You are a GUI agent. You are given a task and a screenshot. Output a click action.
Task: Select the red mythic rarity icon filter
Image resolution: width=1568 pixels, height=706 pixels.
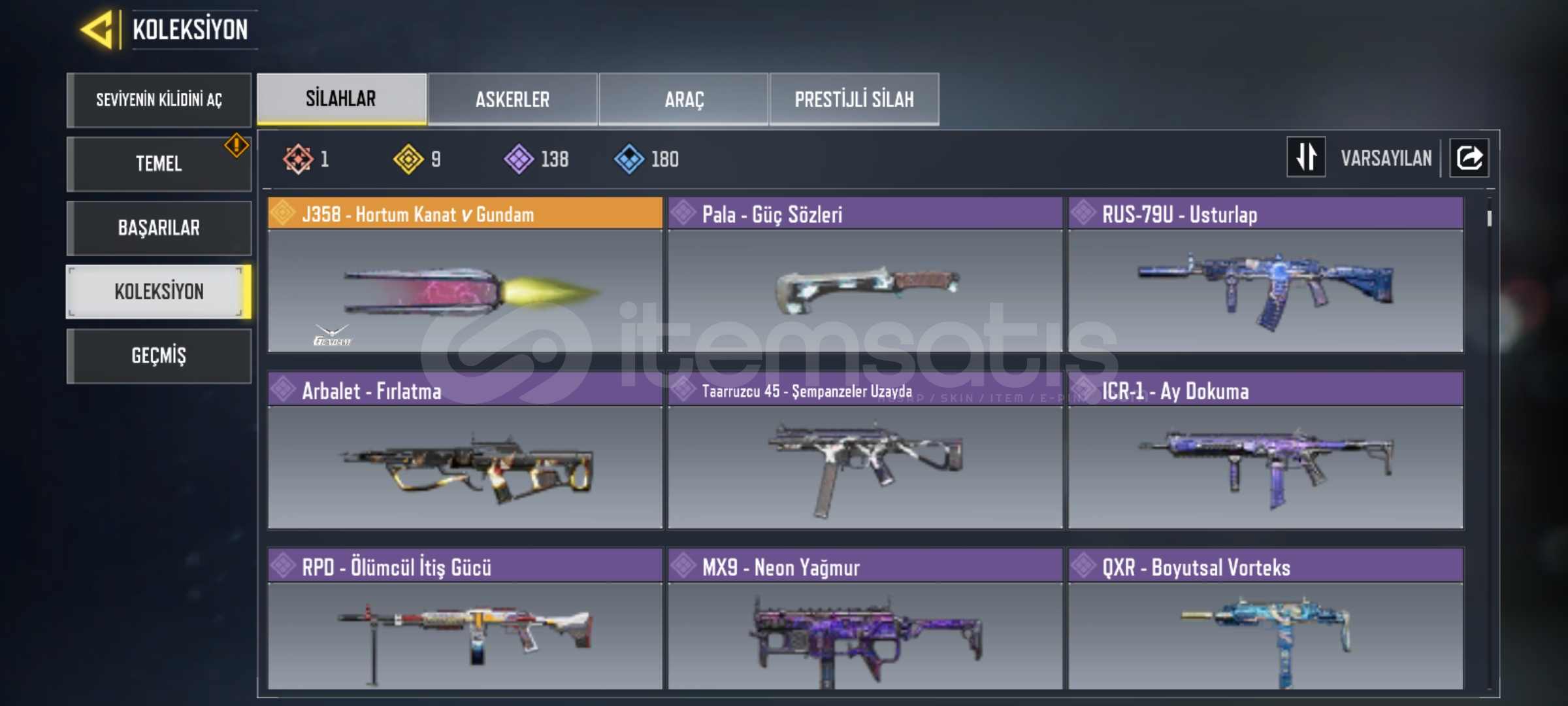(x=298, y=159)
